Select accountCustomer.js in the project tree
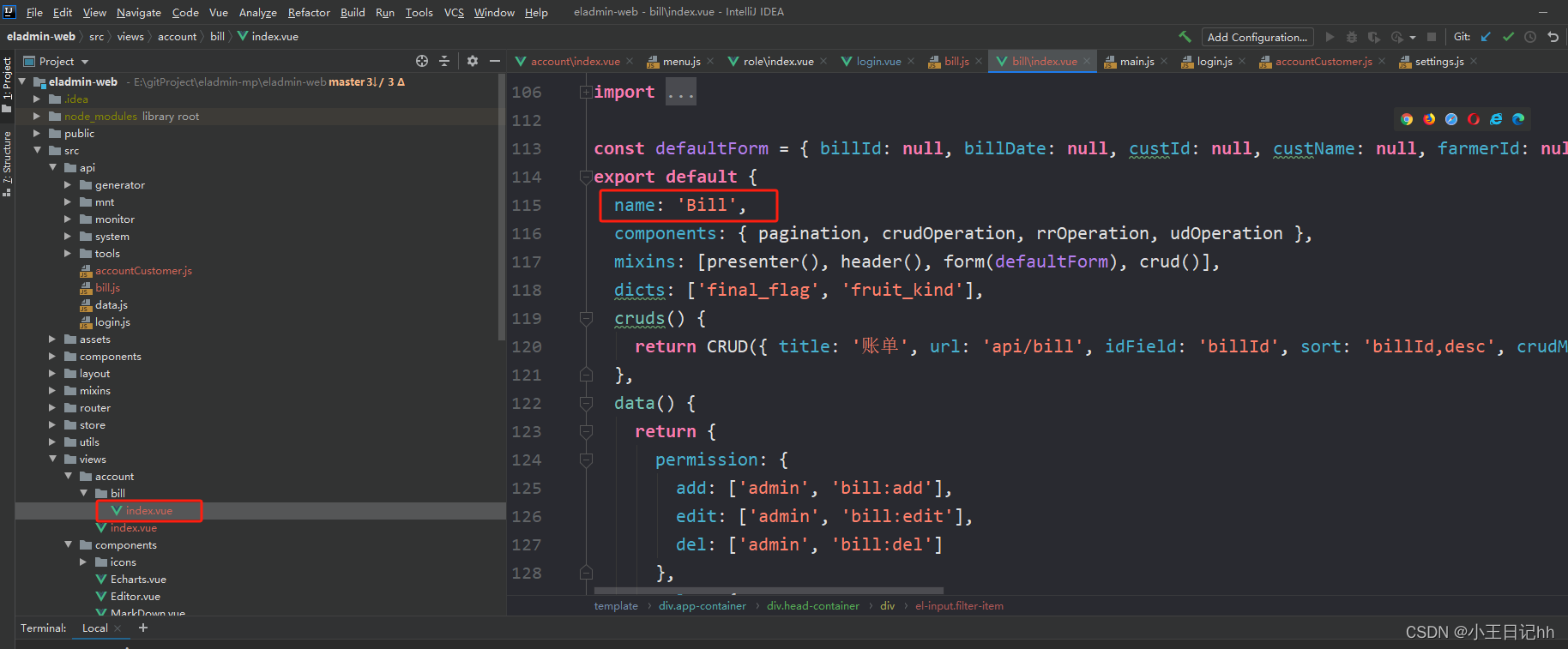This screenshot has width=1568, height=649. (143, 270)
